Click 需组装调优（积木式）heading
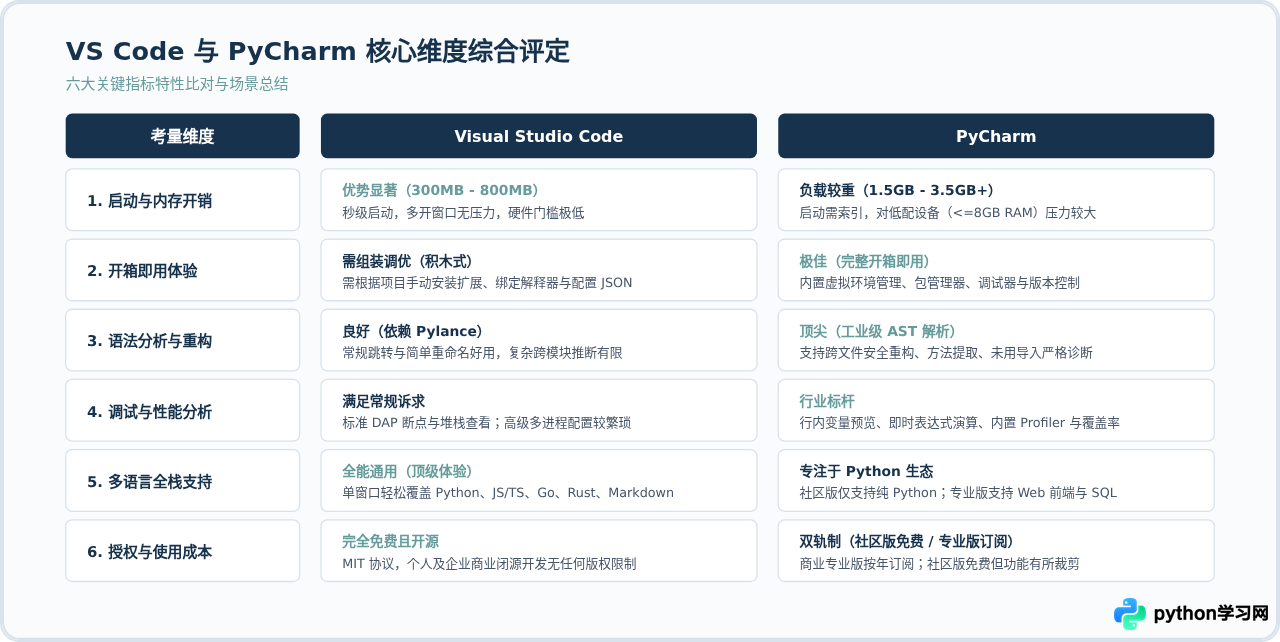This screenshot has height=642, width=1280. tap(408, 260)
